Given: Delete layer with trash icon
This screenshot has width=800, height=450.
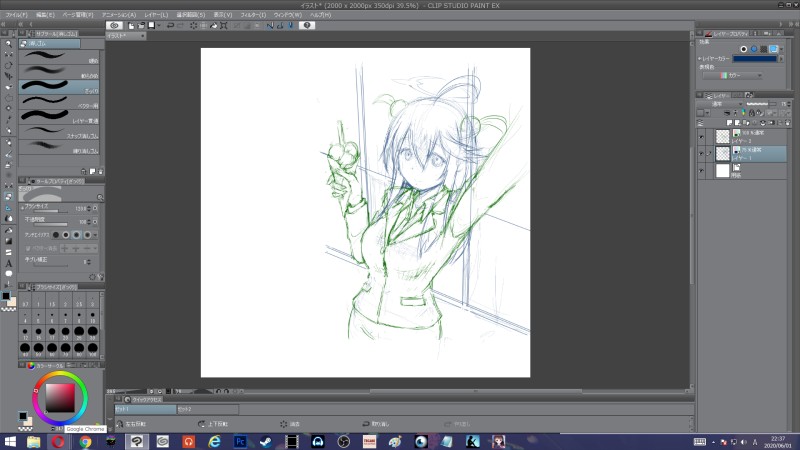Looking at the screenshot, I should [788, 123].
